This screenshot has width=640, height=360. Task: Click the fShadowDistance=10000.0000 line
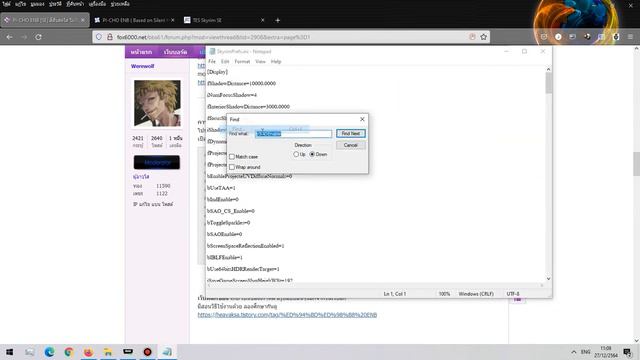coord(241,83)
